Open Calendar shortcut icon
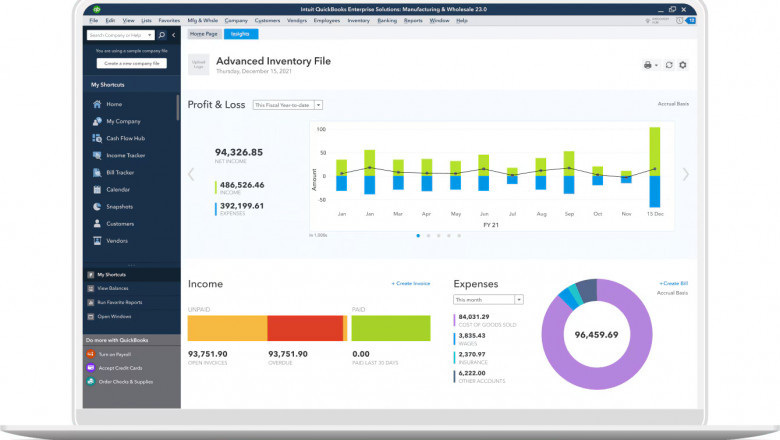This screenshot has width=780, height=440. coord(97,189)
